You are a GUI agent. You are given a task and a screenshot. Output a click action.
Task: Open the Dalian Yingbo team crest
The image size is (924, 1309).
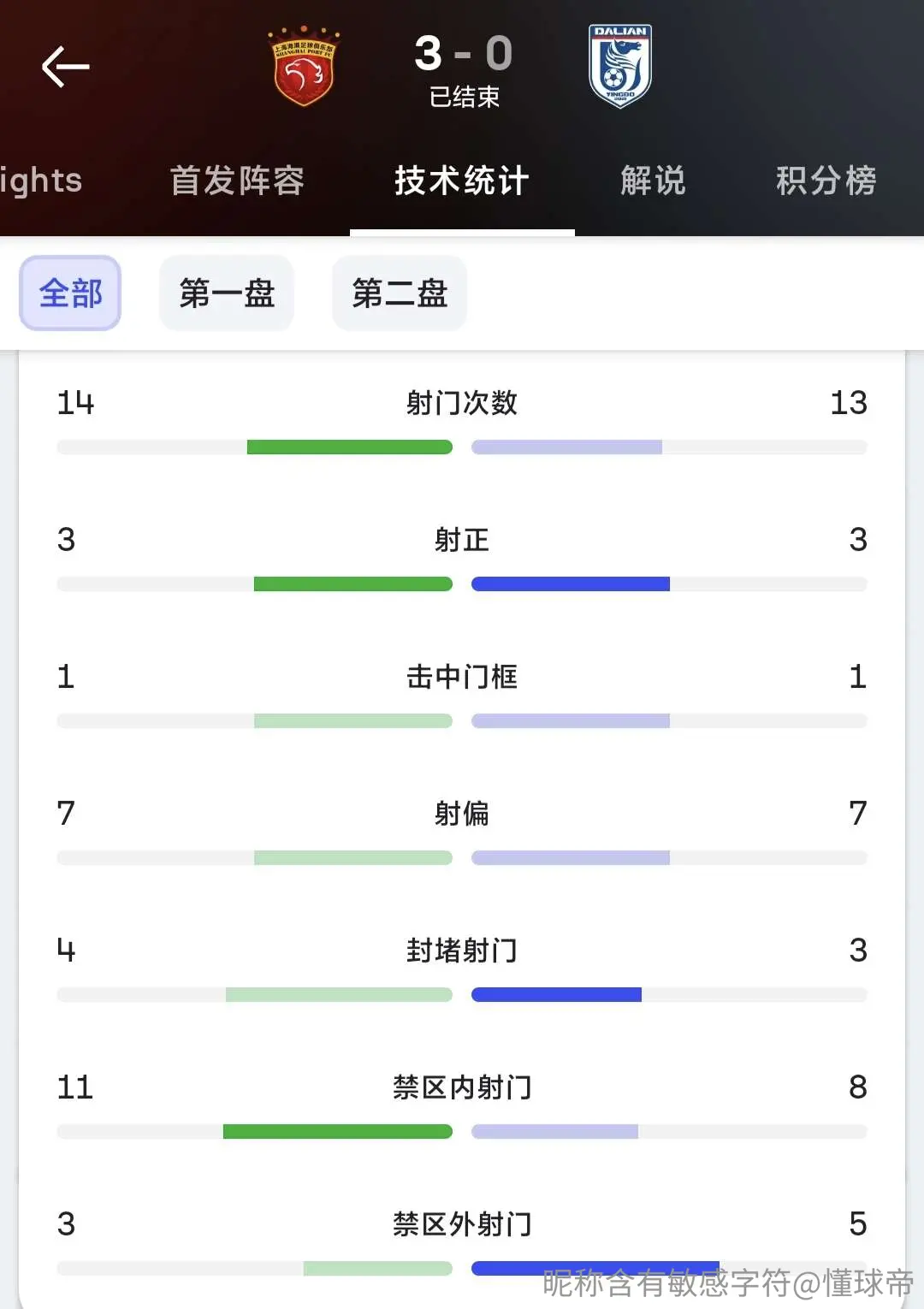pos(620,66)
